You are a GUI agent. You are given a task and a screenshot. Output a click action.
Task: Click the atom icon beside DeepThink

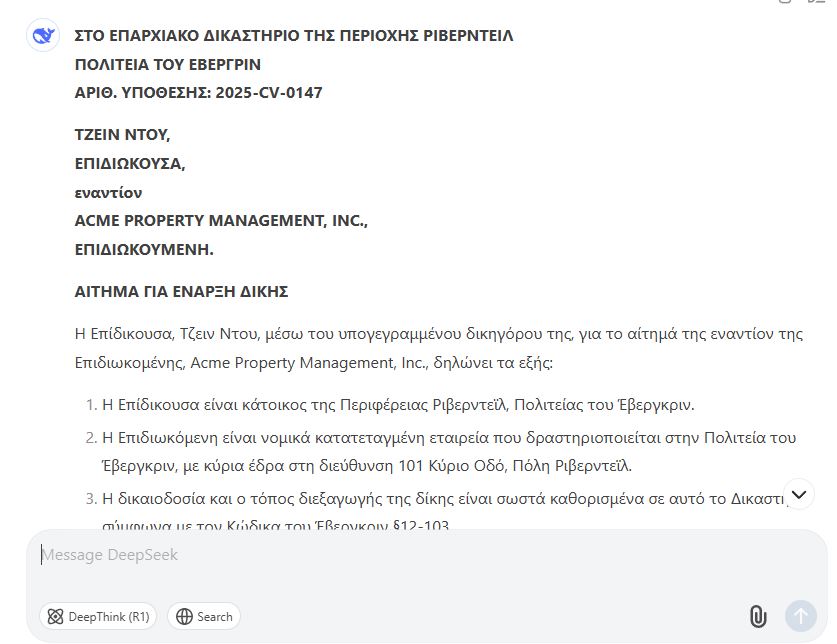click(x=56, y=616)
